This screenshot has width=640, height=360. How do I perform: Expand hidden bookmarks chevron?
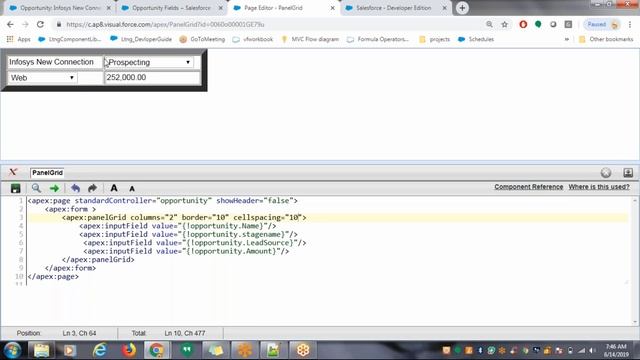(567, 39)
